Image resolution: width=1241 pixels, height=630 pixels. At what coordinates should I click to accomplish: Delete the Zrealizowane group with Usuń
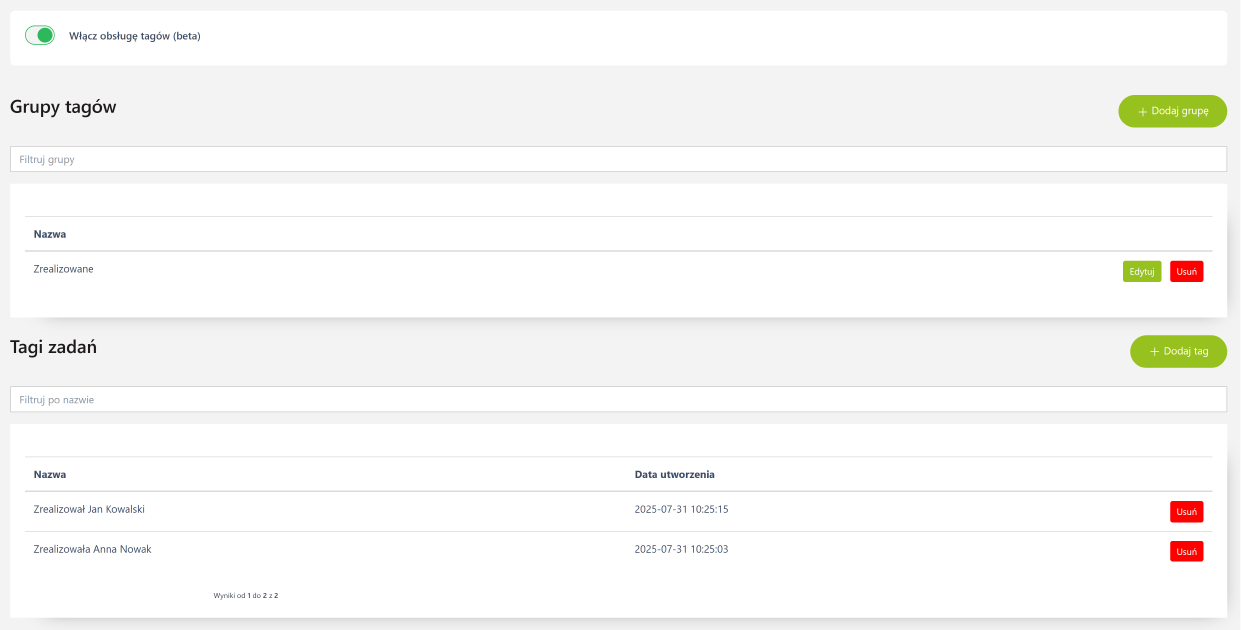[1186, 271]
